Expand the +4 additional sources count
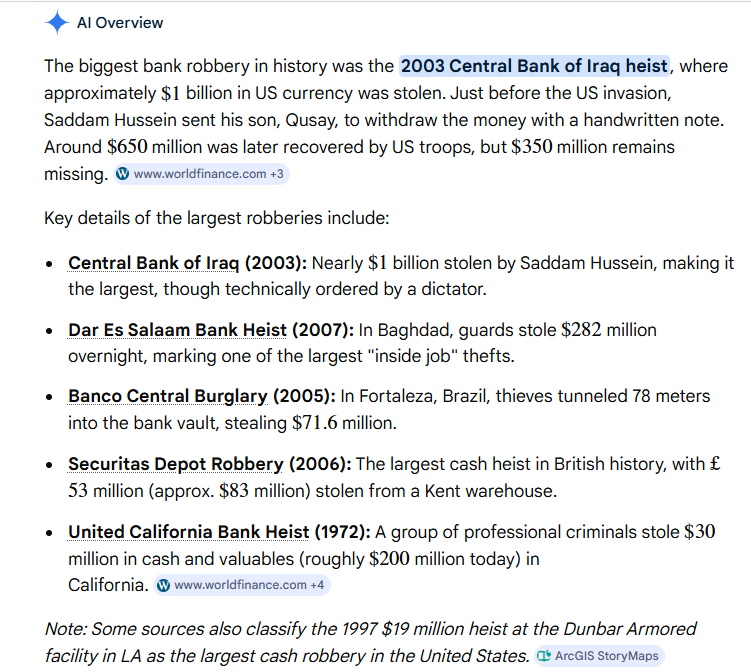Screen dimensions: 751x672 (x=317, y=585)
